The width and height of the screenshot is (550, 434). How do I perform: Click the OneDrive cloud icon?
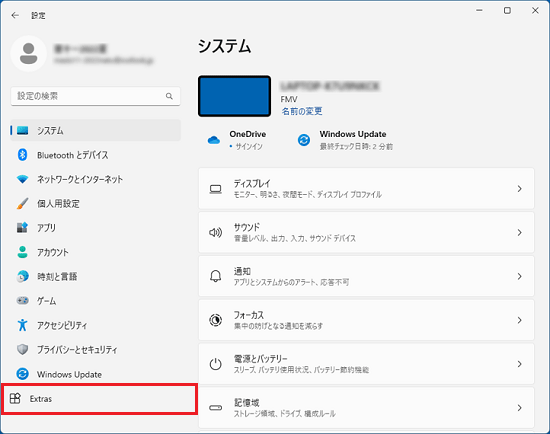(x=214, y=140)
